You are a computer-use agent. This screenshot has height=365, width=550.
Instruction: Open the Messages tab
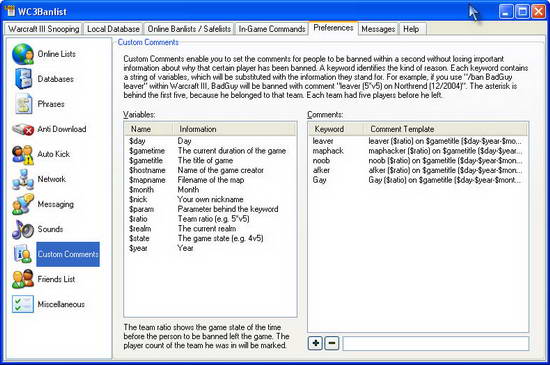pyautogui.click(x=378, y=29)
